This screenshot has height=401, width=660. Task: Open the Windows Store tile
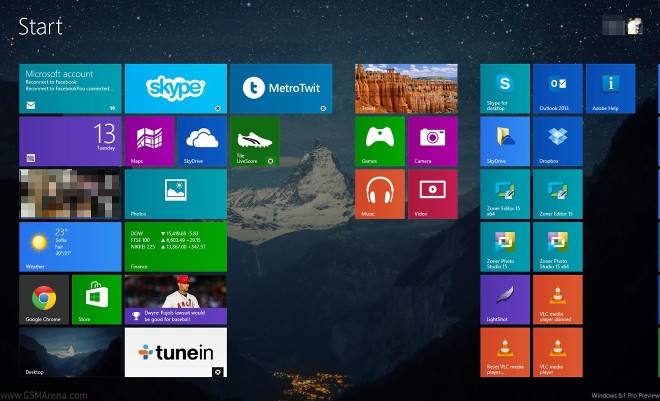[97, 300]
